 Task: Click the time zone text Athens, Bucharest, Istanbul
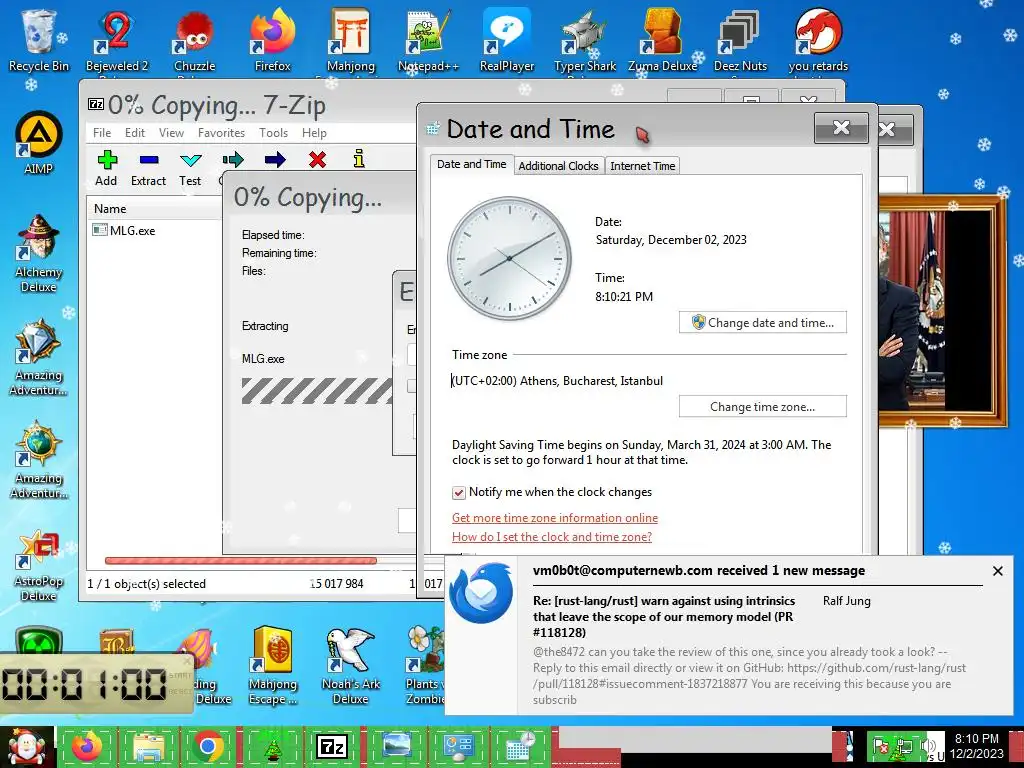(557, 381)
